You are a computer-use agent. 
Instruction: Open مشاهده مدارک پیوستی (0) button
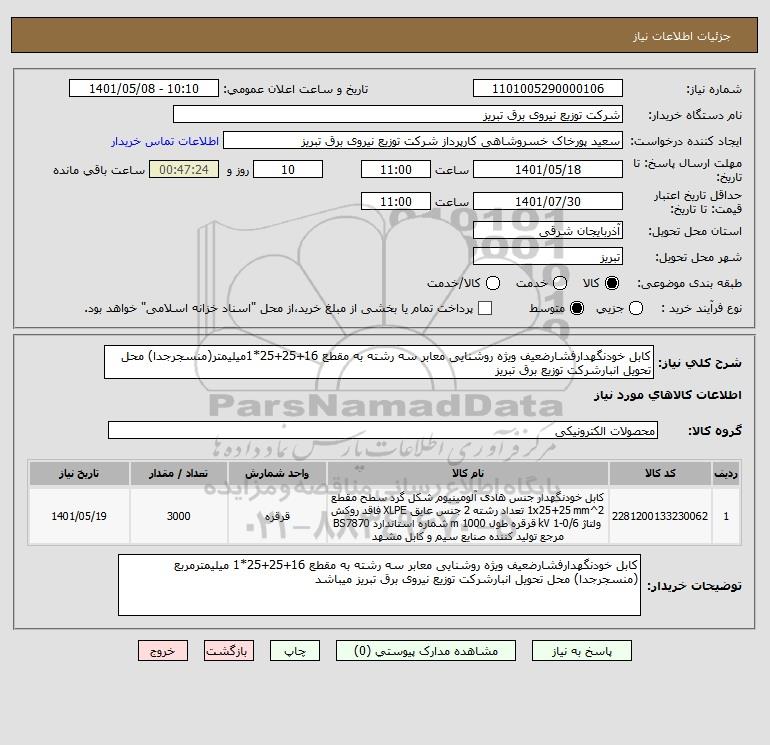(426, 651)
